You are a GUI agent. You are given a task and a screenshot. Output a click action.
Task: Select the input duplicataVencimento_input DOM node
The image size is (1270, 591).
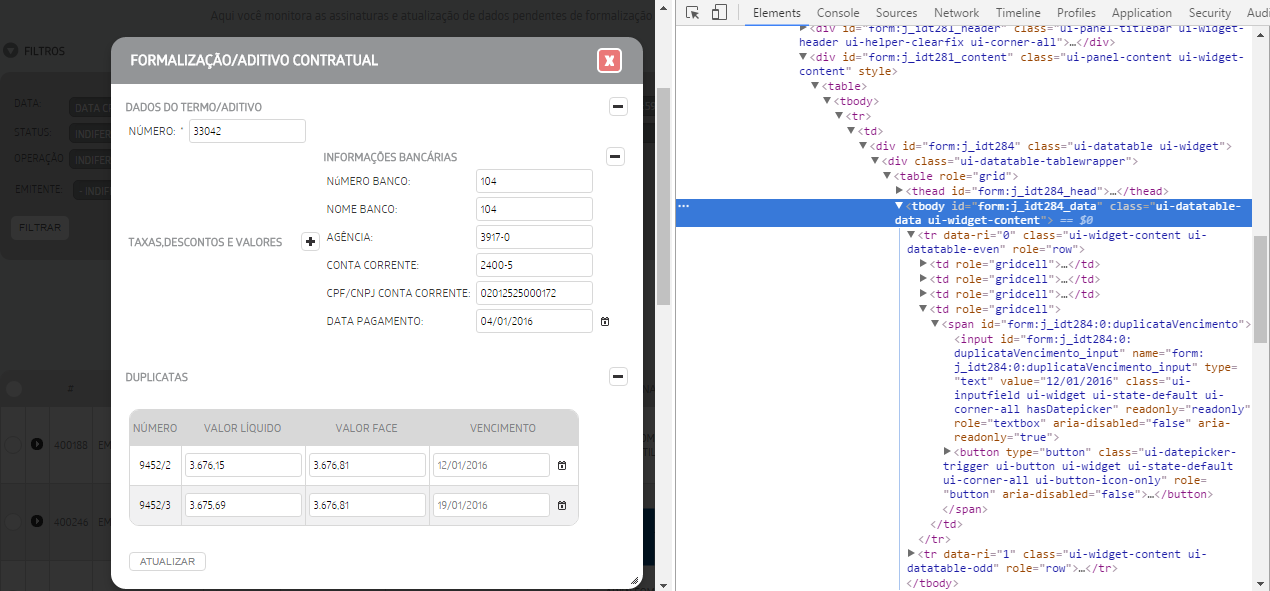[x=1103, y=389]
